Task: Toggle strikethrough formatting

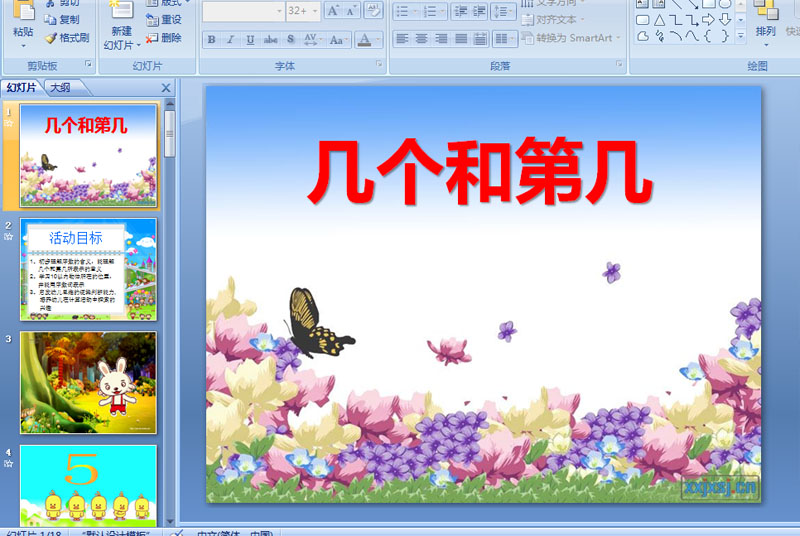Action: pos(270,39)
